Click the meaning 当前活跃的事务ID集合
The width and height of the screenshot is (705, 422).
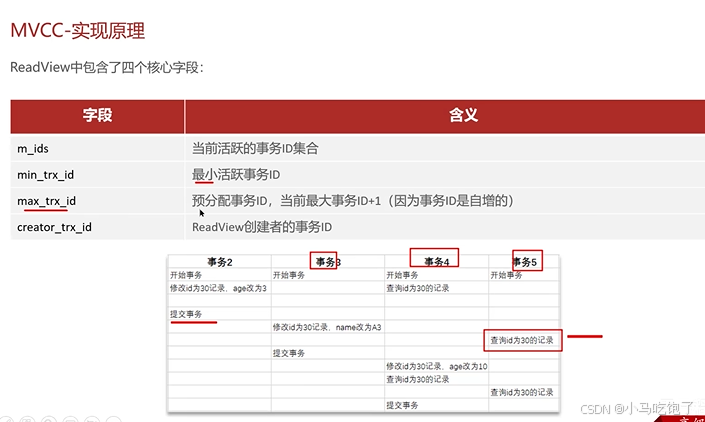[x=255, y=149]
